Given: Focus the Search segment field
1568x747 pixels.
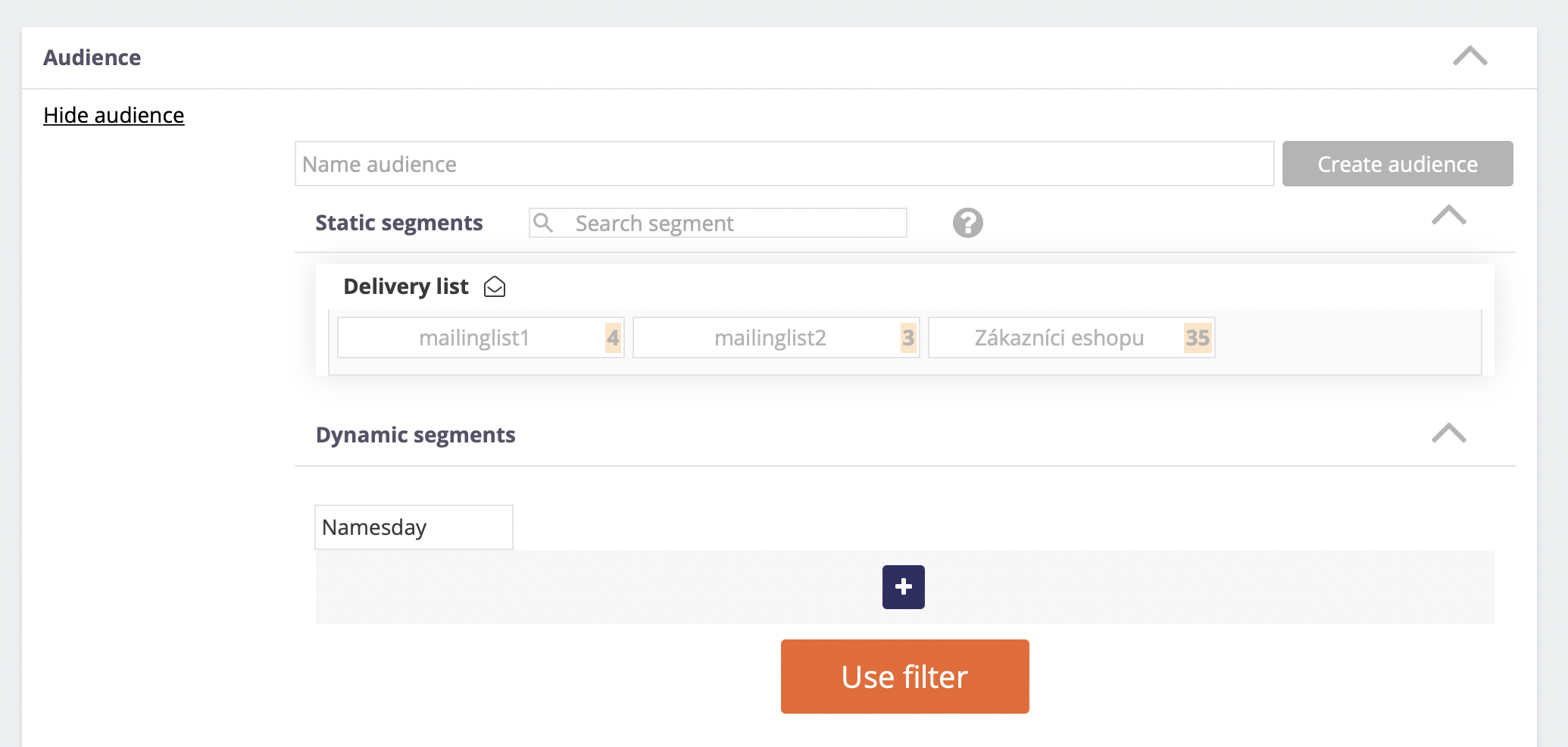Looking at the screenshot, I should coord(718,223).
